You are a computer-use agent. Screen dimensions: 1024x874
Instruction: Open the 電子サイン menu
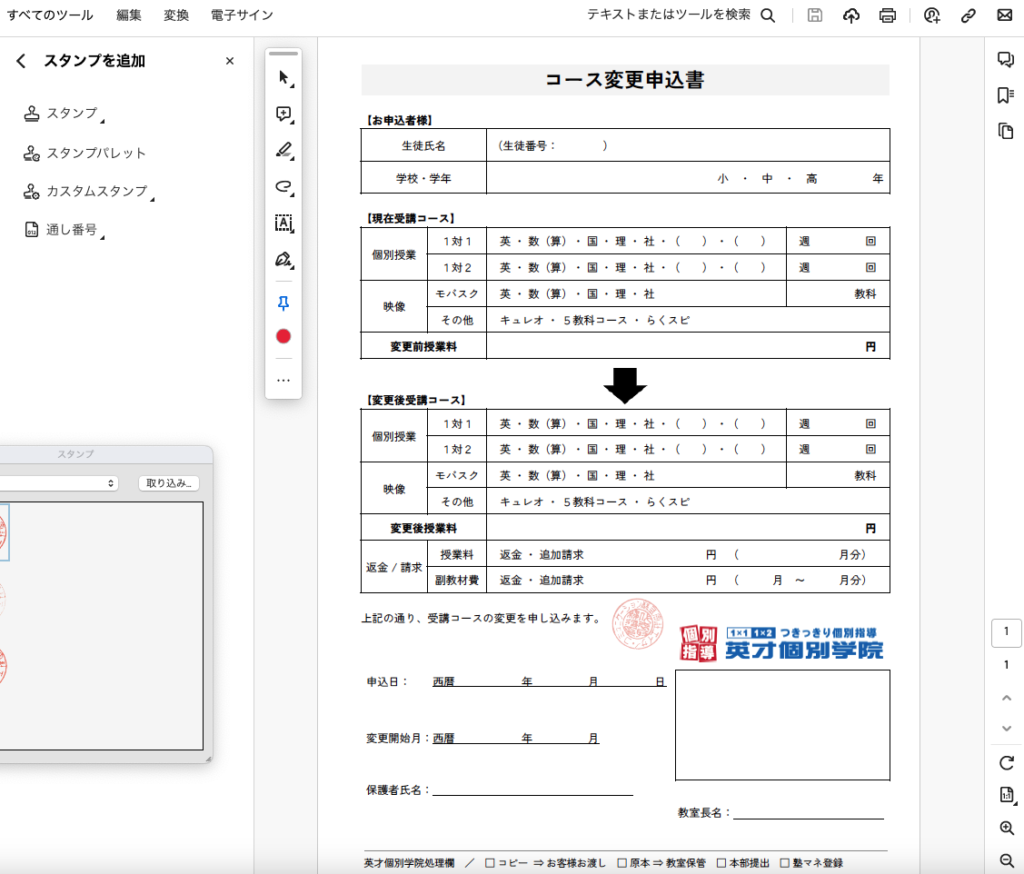coord(242,15)
